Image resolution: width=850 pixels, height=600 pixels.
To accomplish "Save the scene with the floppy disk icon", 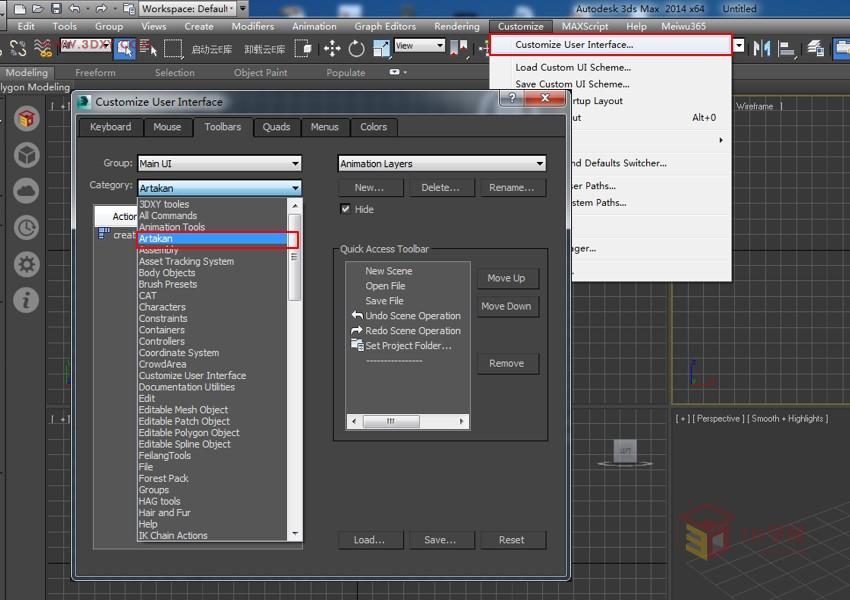I will coord(56,8).
